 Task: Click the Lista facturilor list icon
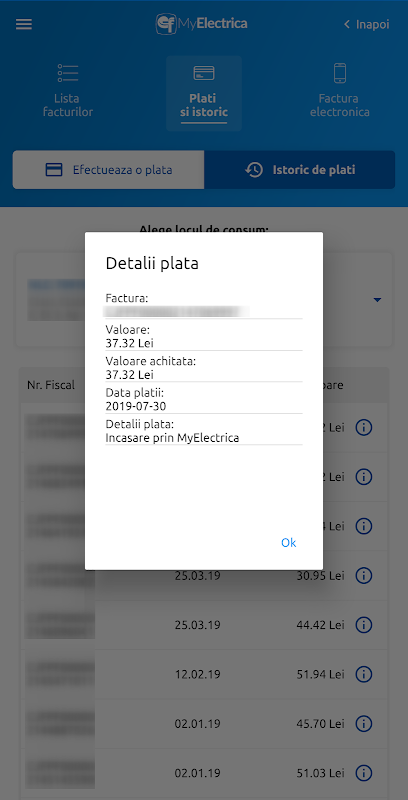point(68,73)
